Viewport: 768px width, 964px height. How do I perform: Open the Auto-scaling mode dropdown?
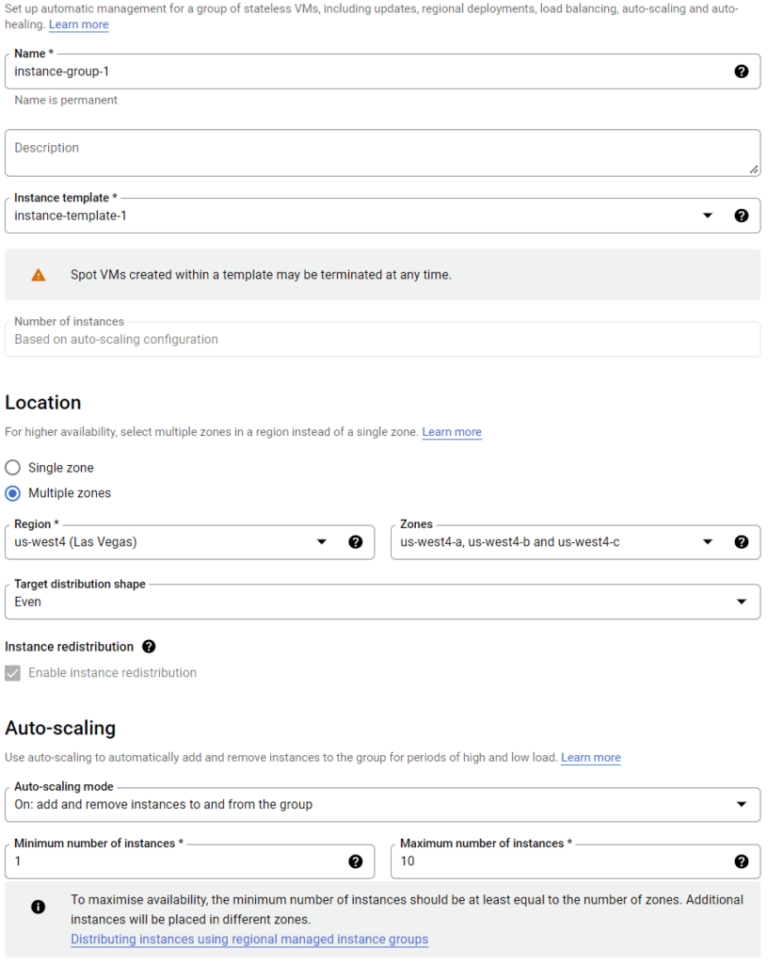click(742, 804)
